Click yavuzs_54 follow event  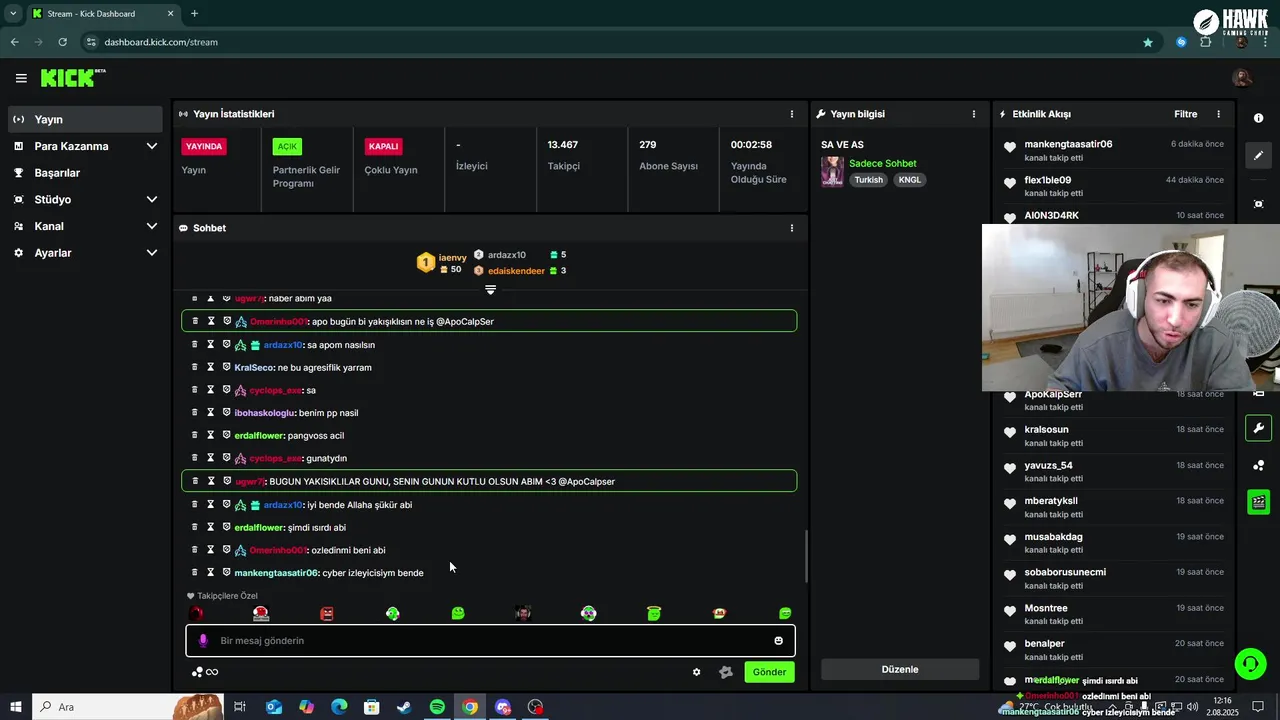point(1113,471)
